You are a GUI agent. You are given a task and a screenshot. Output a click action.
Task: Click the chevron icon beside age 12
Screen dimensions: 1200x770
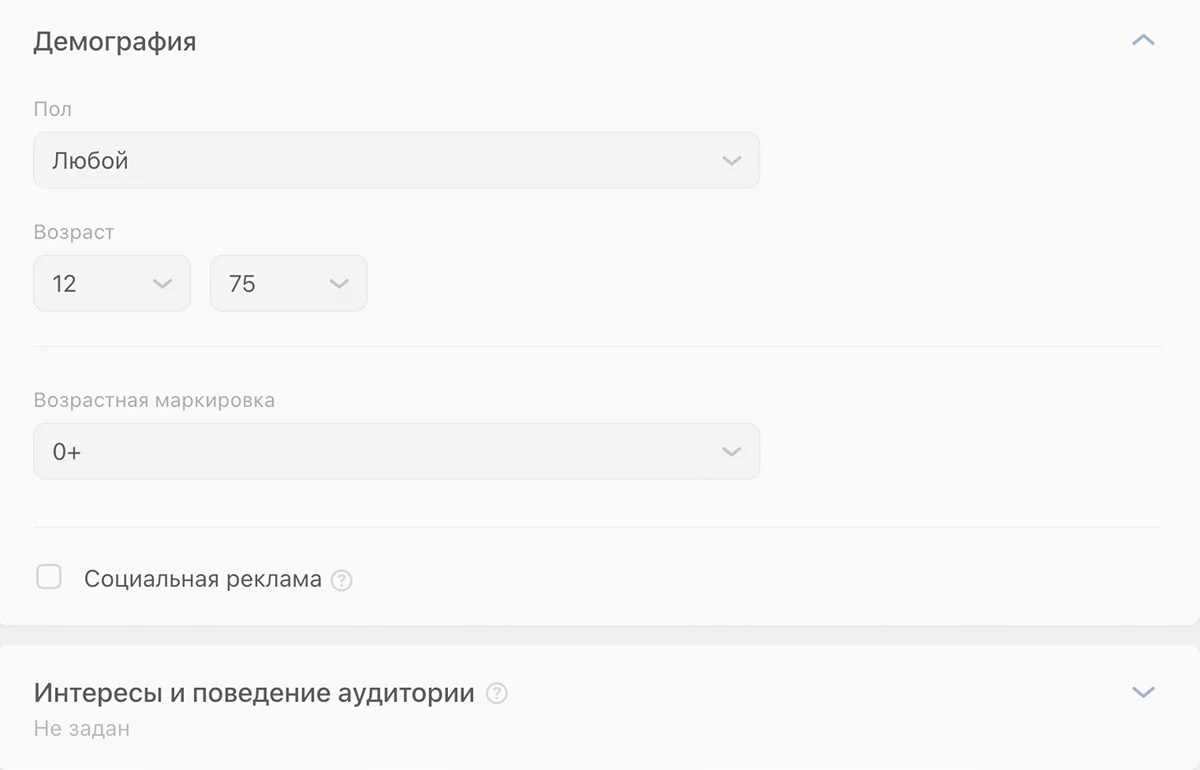[x=162, y=284]
